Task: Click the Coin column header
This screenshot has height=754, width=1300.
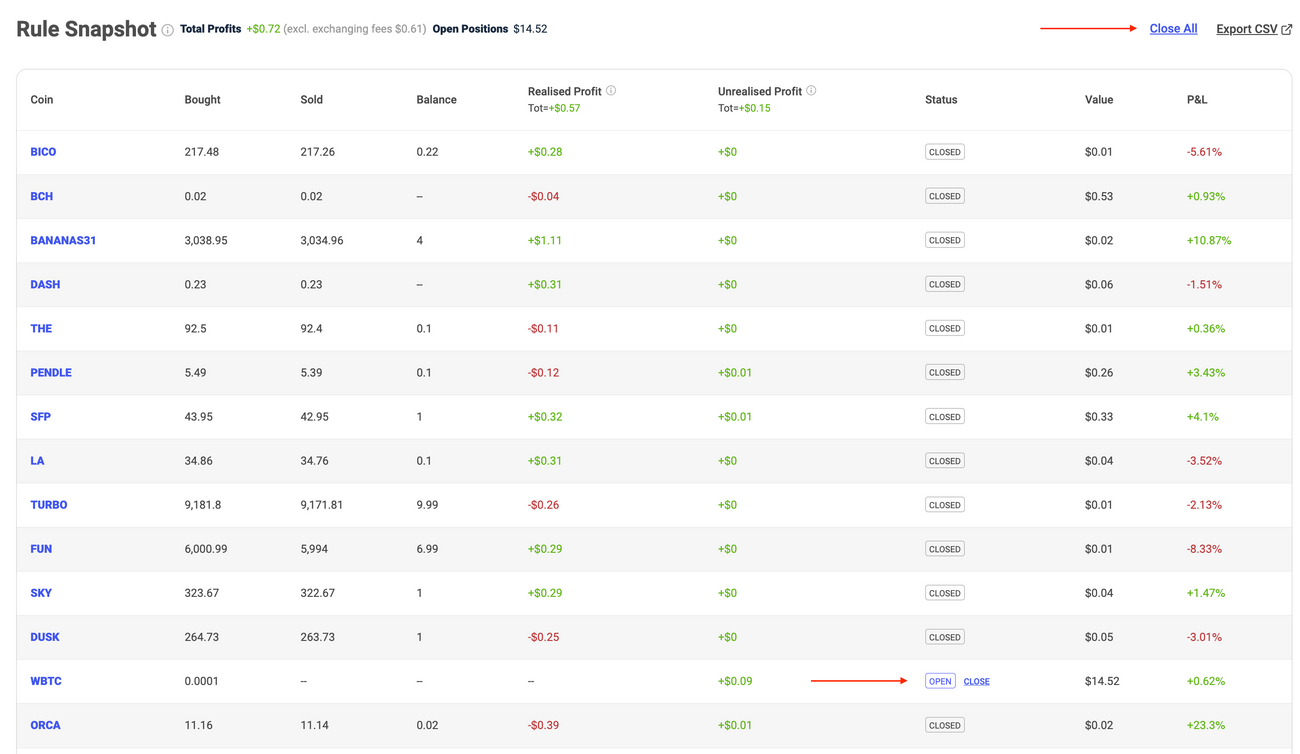Action: (x=41, y=99)
